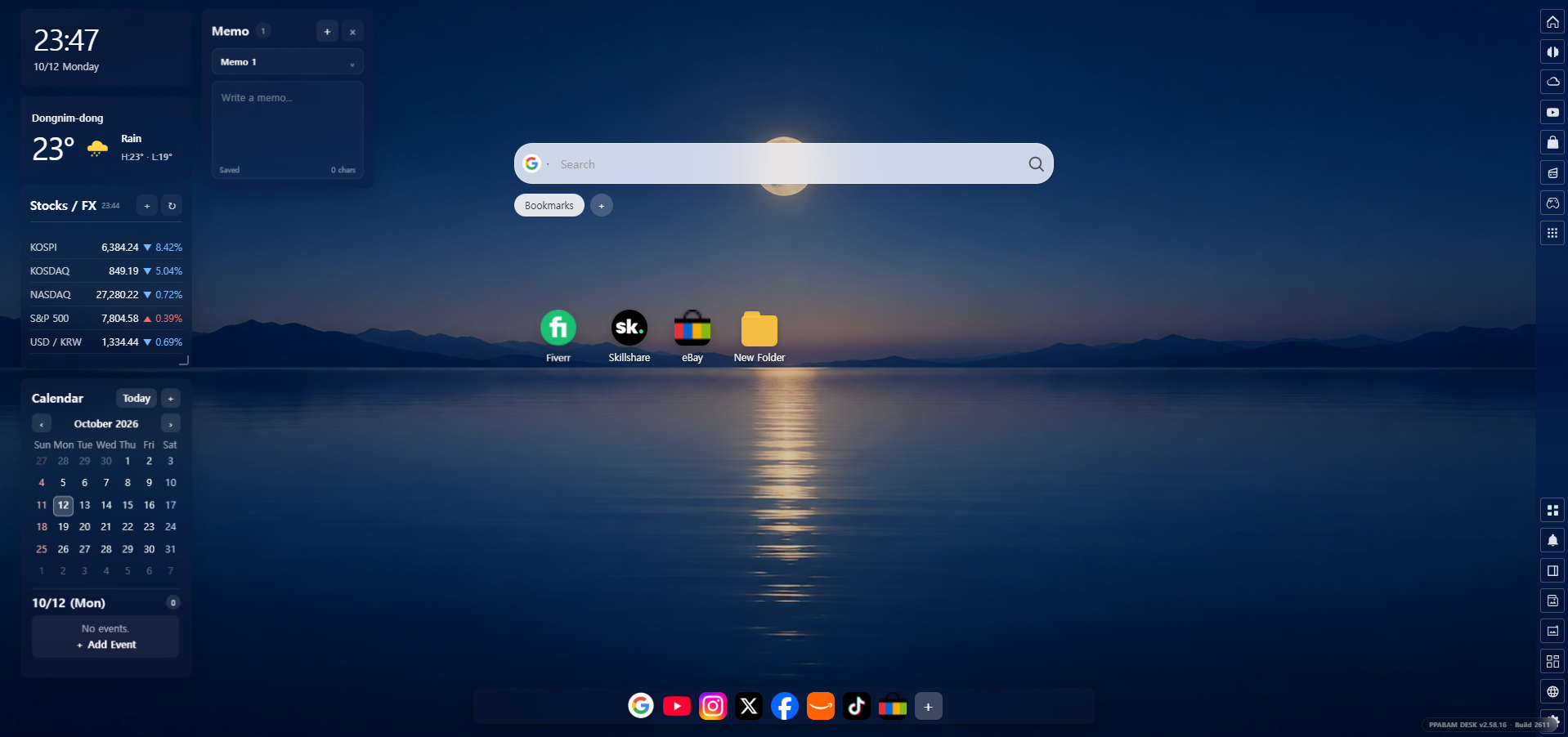Add calendar event with header plus button
This screenshot has width=1568, height=737.
pos(171,398)
